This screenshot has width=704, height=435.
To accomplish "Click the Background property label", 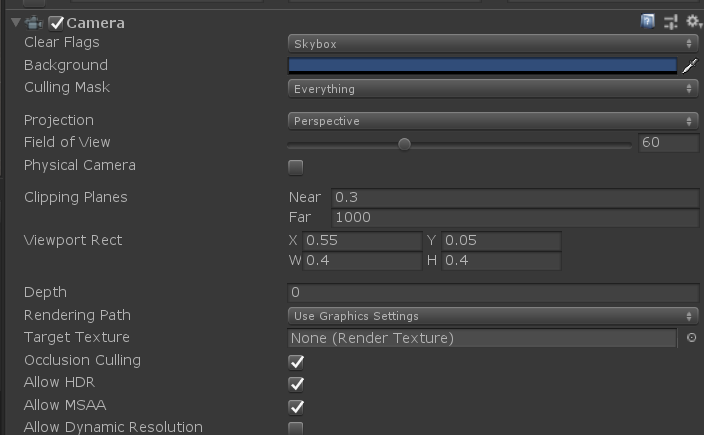I will click(x=66, y=65).
